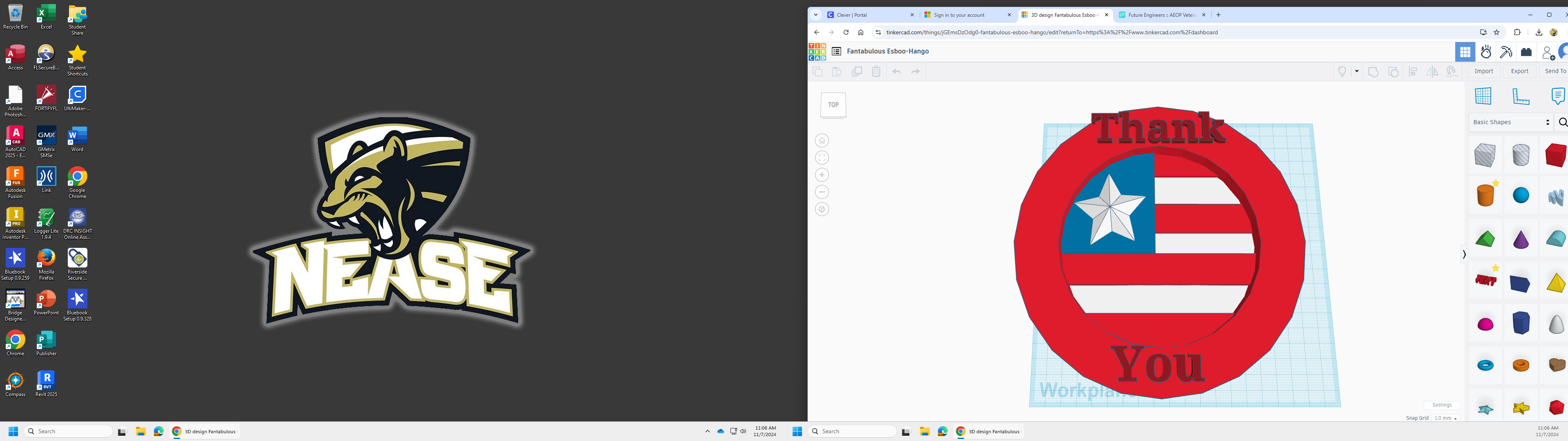Click the Undo arrow in Tinkercad
1568x441 pixels.
pos(897,72)
